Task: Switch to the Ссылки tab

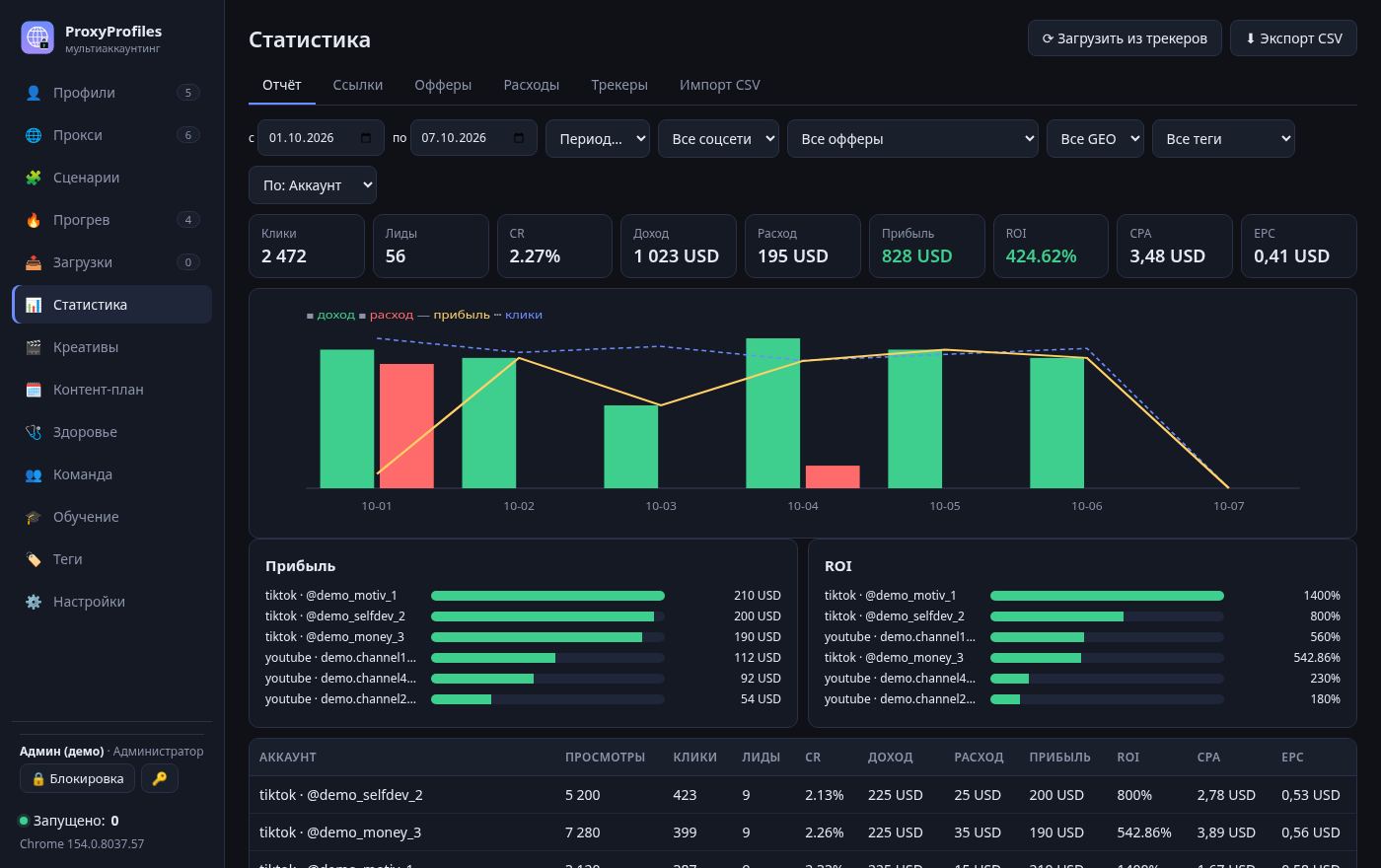Action: (358, 85)
